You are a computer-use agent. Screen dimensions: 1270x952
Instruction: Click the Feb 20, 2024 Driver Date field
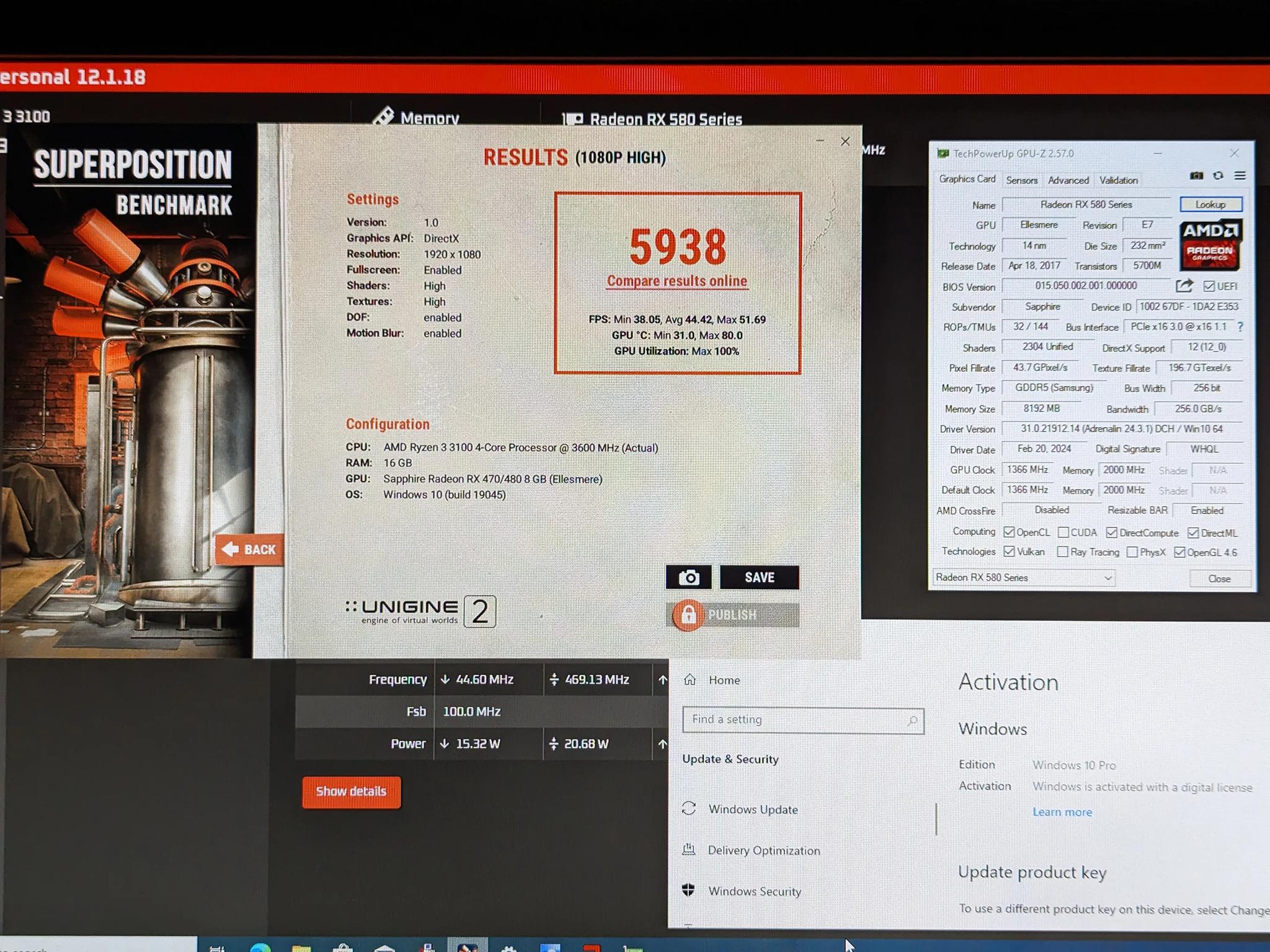point(1044,449)
